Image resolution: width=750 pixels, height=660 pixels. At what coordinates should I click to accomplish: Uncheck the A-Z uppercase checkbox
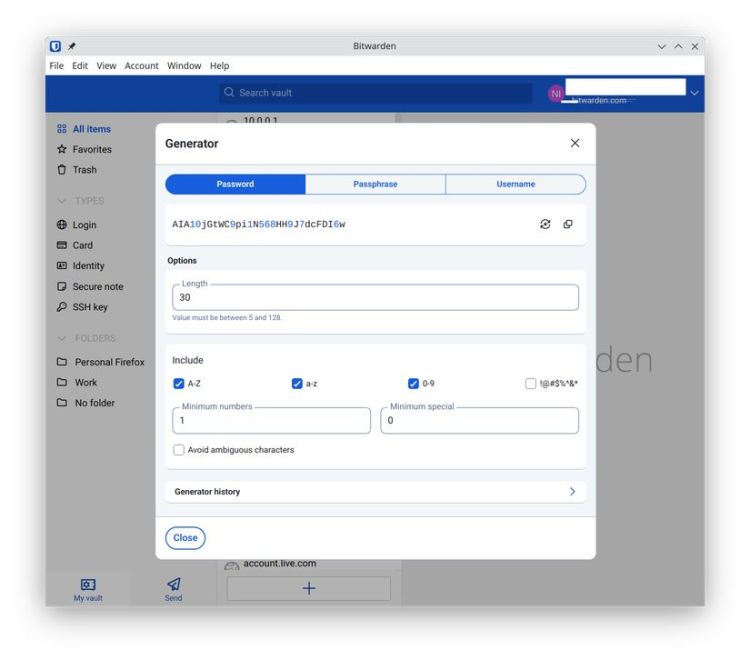point(179,383)
